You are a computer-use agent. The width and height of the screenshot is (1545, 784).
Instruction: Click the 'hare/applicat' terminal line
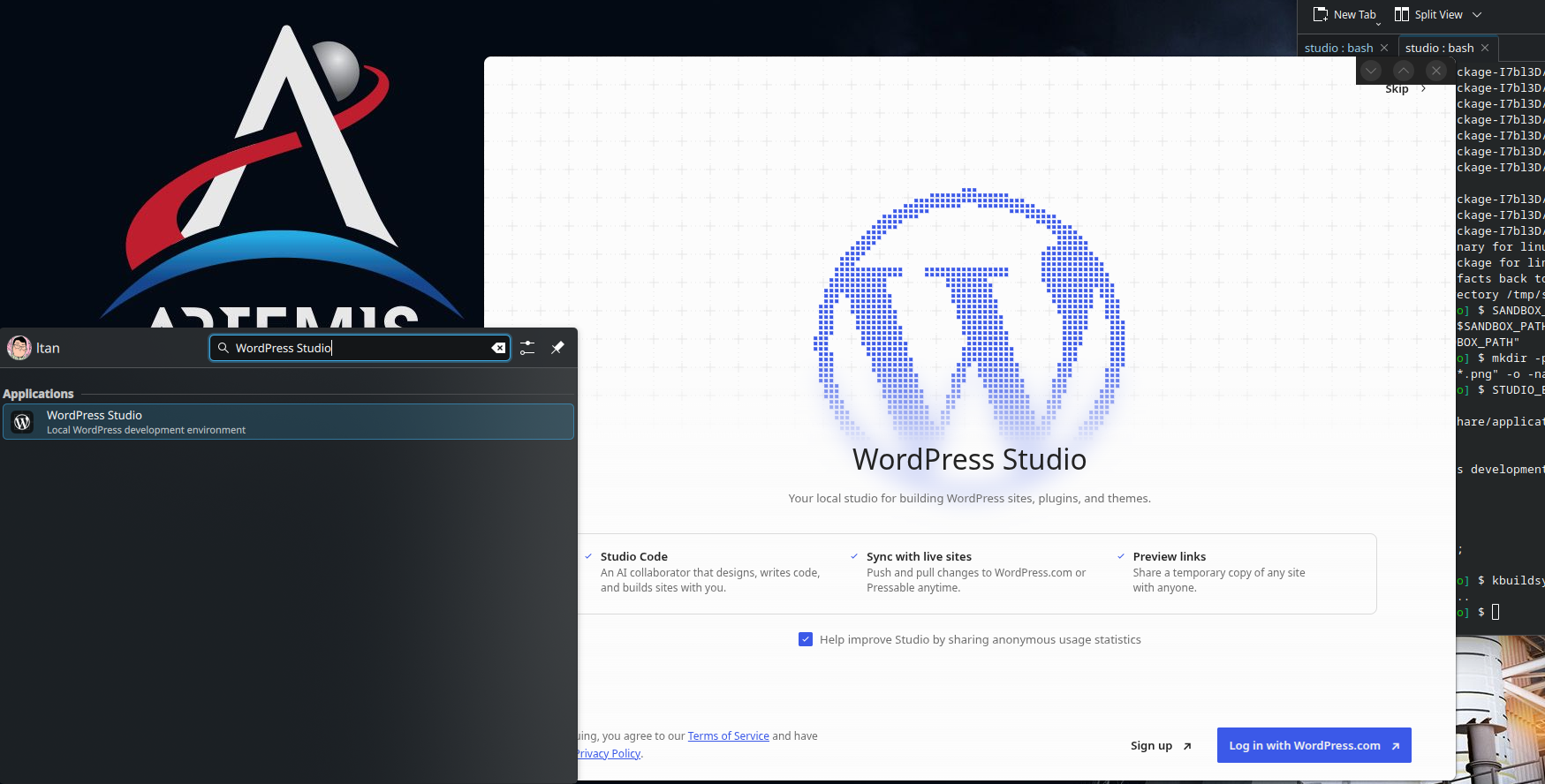coord(1501,422)
